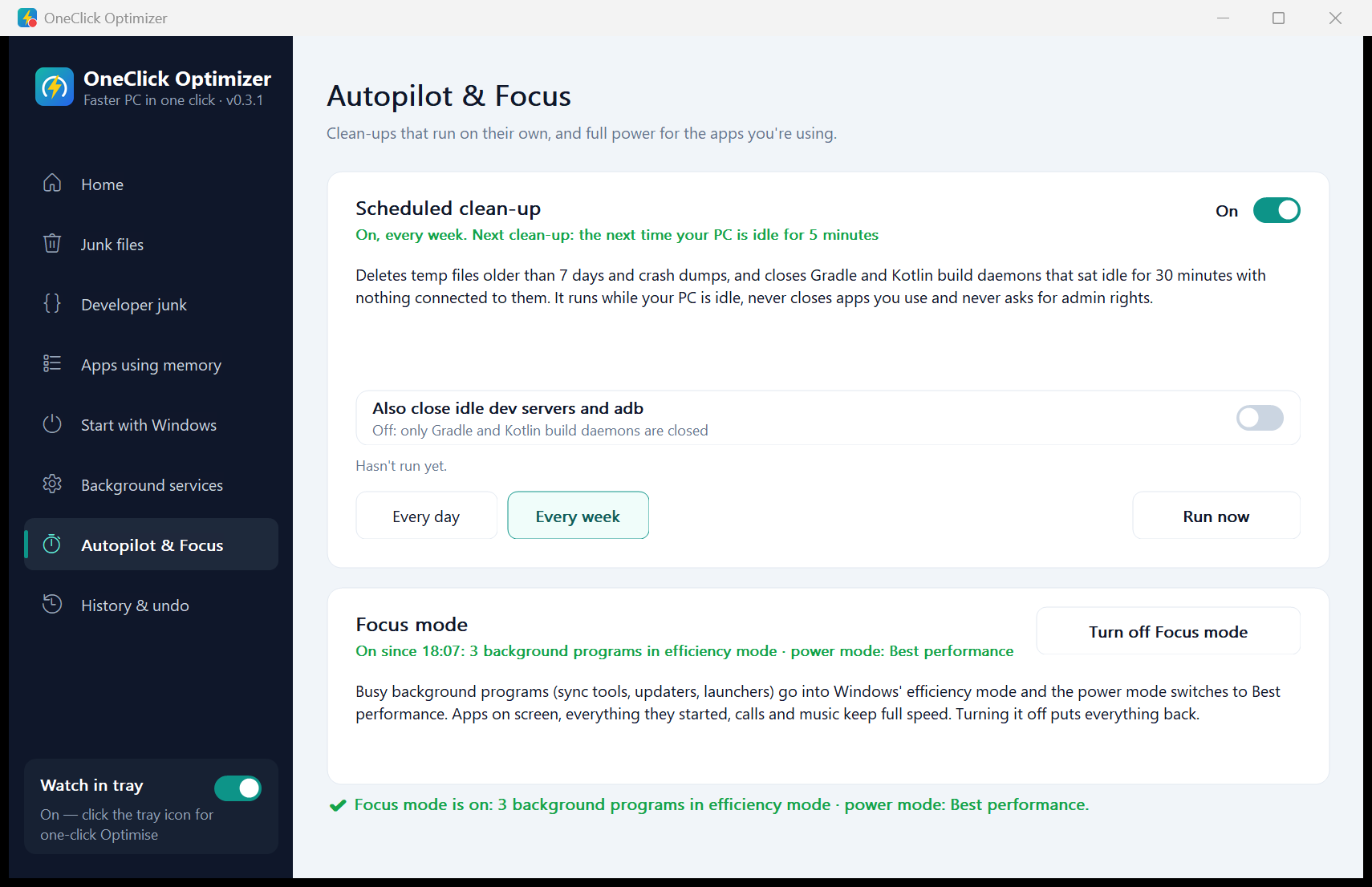This screenshot has width=1372, height=887.
Task: Select the Every day schedule option
Action: (x=426, y=516)
